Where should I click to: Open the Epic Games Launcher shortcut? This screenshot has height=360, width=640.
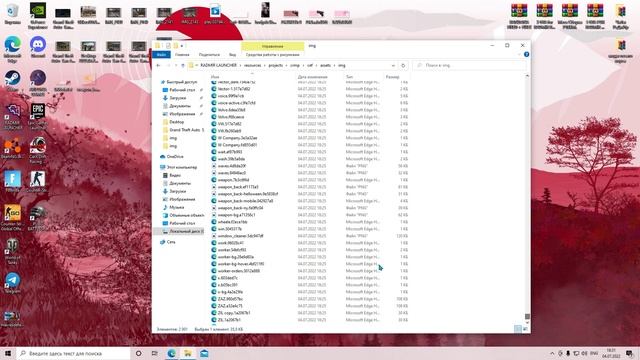pos(38,116)
